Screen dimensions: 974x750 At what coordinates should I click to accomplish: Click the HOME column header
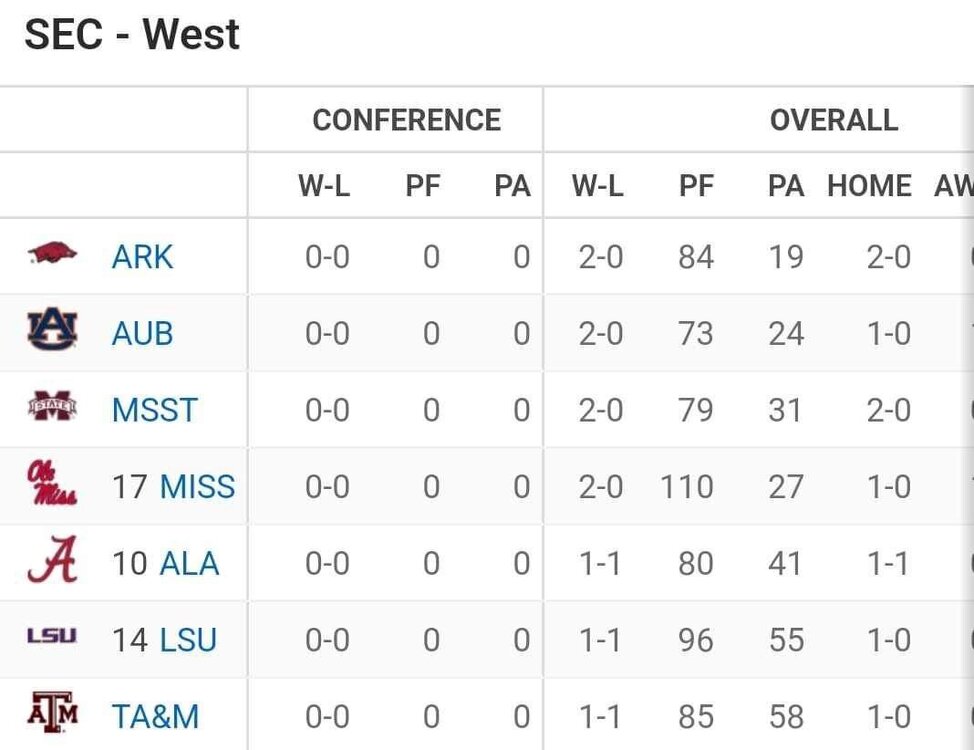[x=869, y=186]
